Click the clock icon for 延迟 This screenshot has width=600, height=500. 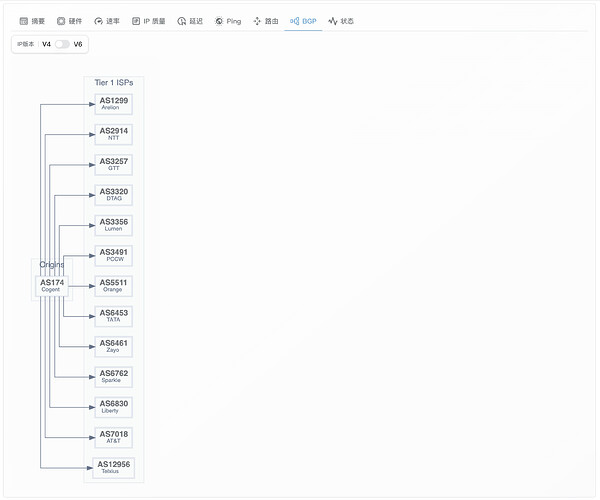click(x=181, y=21)
